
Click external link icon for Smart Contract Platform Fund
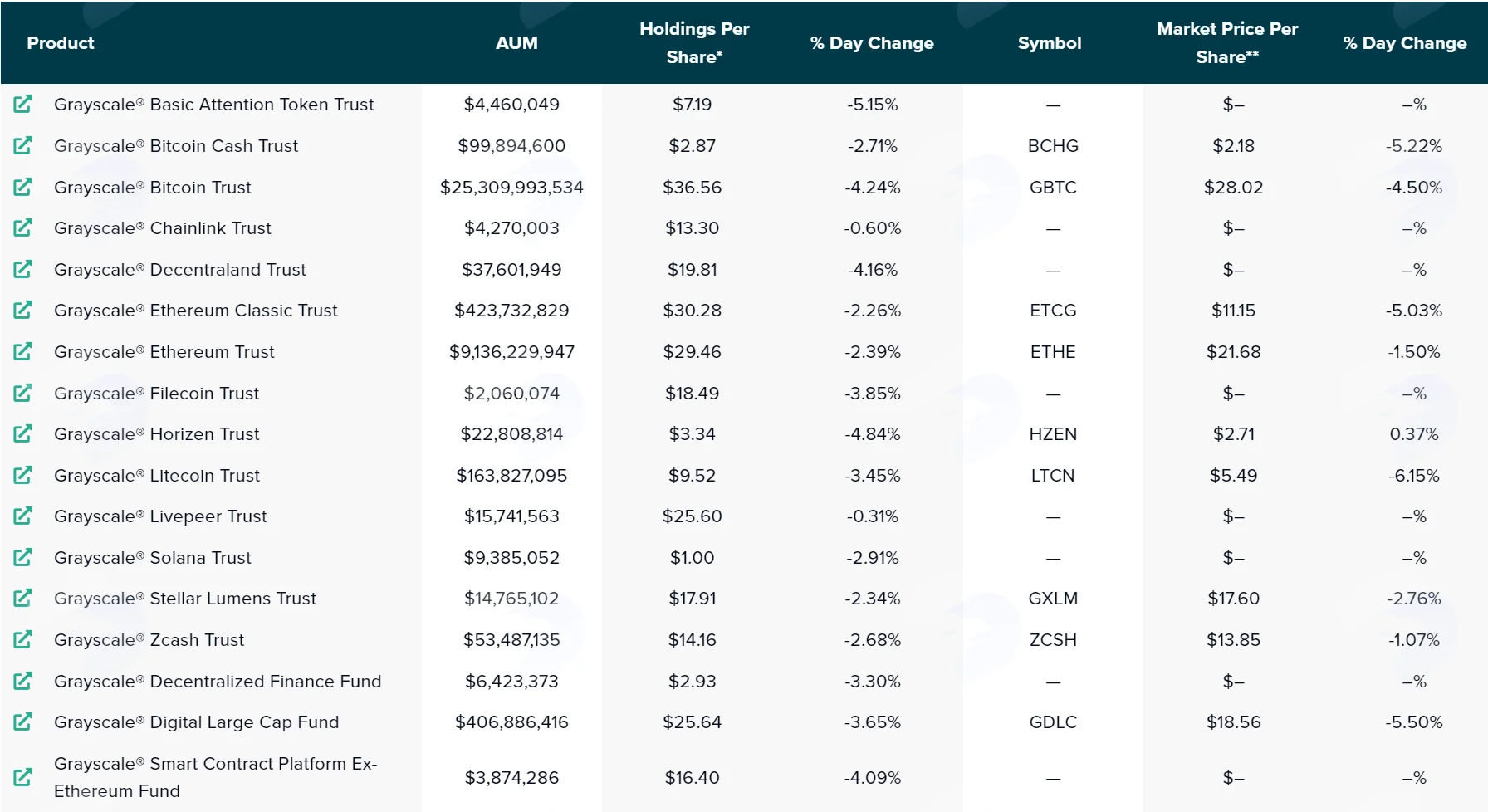point(23,777)
